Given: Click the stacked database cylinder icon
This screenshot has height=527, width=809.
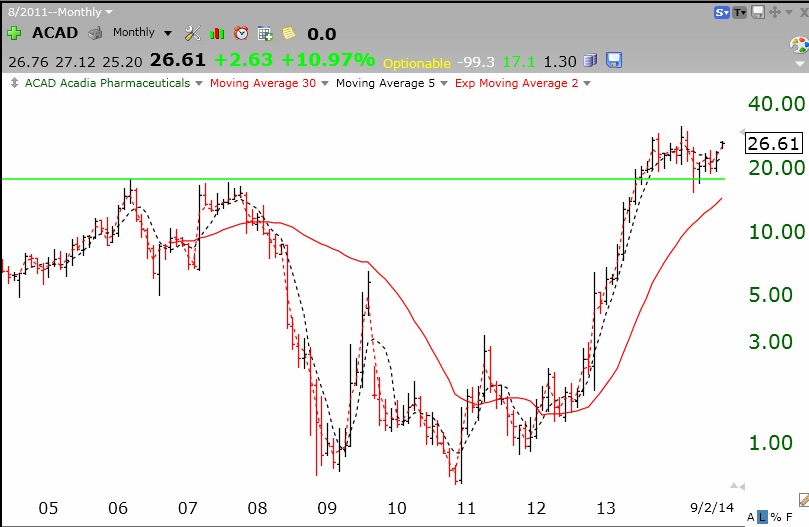Looking at the screenshot, I should (x=590, y=60).
